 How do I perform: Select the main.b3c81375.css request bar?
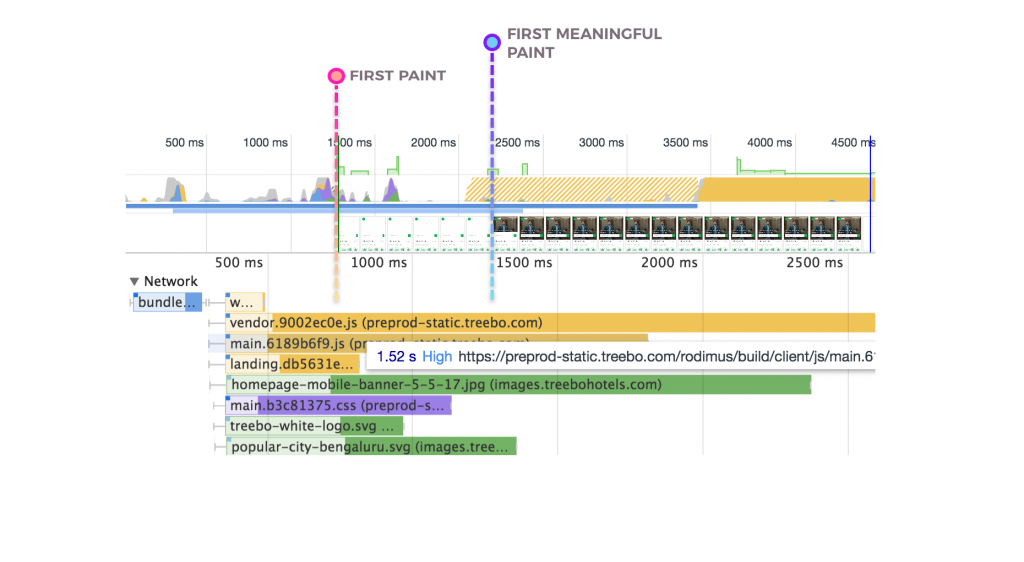[x=340, y=405]
